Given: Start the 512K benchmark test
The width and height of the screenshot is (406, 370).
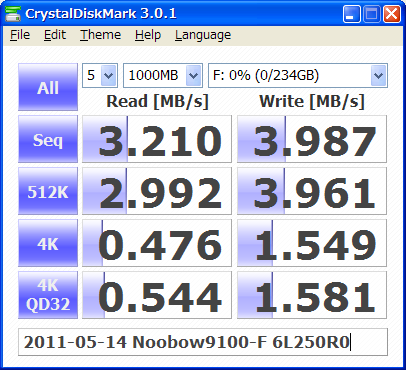Looking at the screenshot, I should coord(48,191).
